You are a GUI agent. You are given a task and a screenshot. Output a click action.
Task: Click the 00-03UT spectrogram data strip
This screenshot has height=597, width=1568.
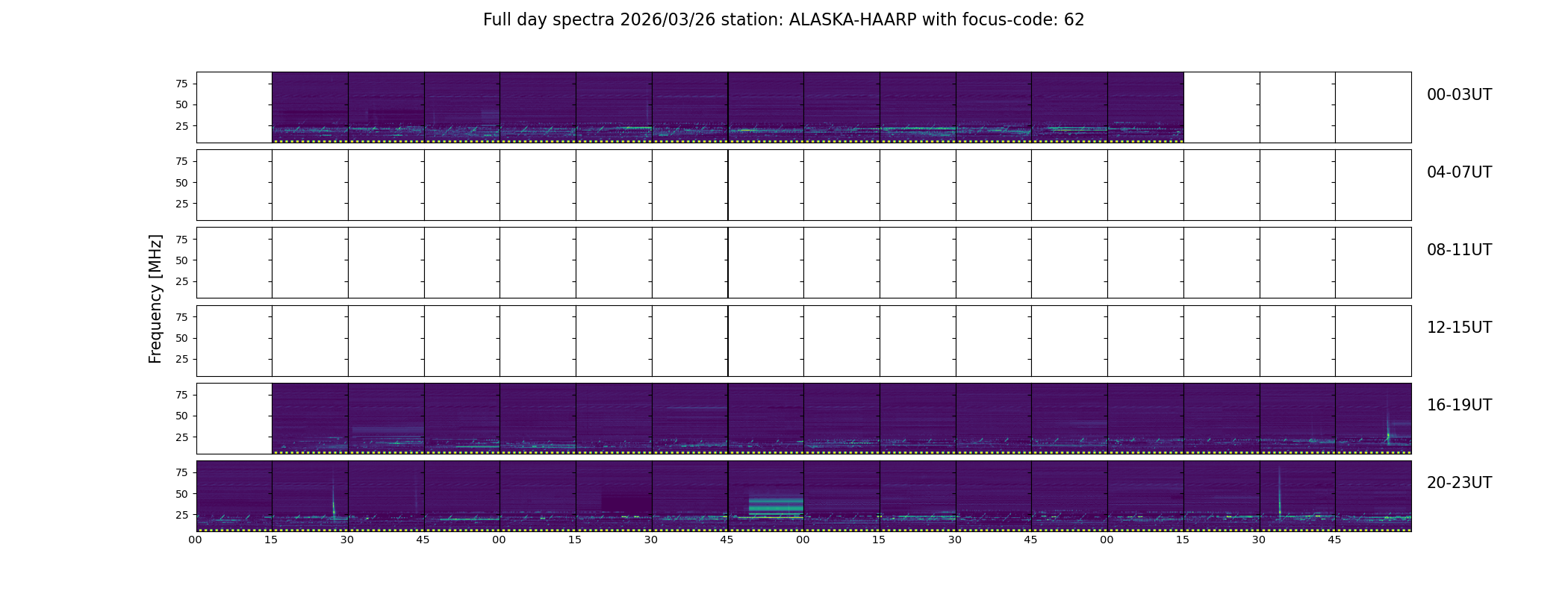click(728, 107)
